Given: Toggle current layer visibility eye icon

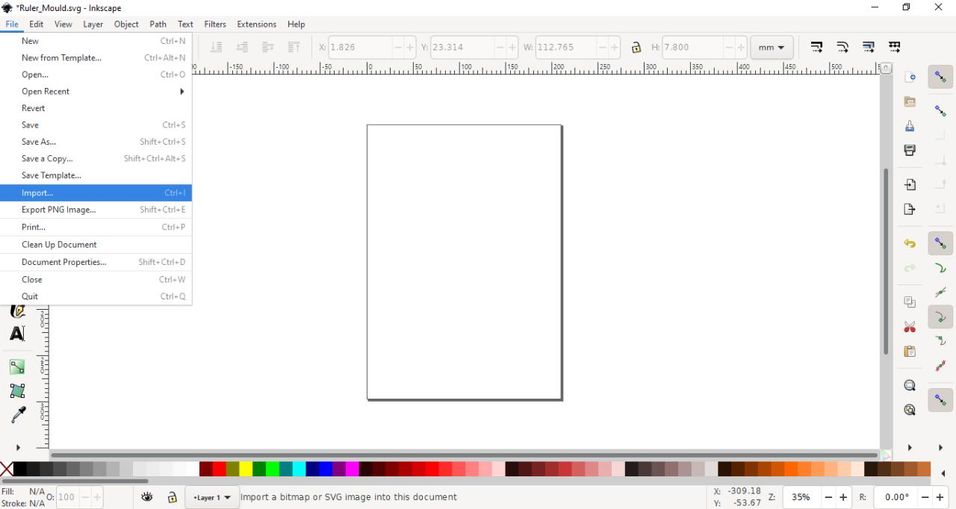Looking at the screenshot, I should [147, 497].
